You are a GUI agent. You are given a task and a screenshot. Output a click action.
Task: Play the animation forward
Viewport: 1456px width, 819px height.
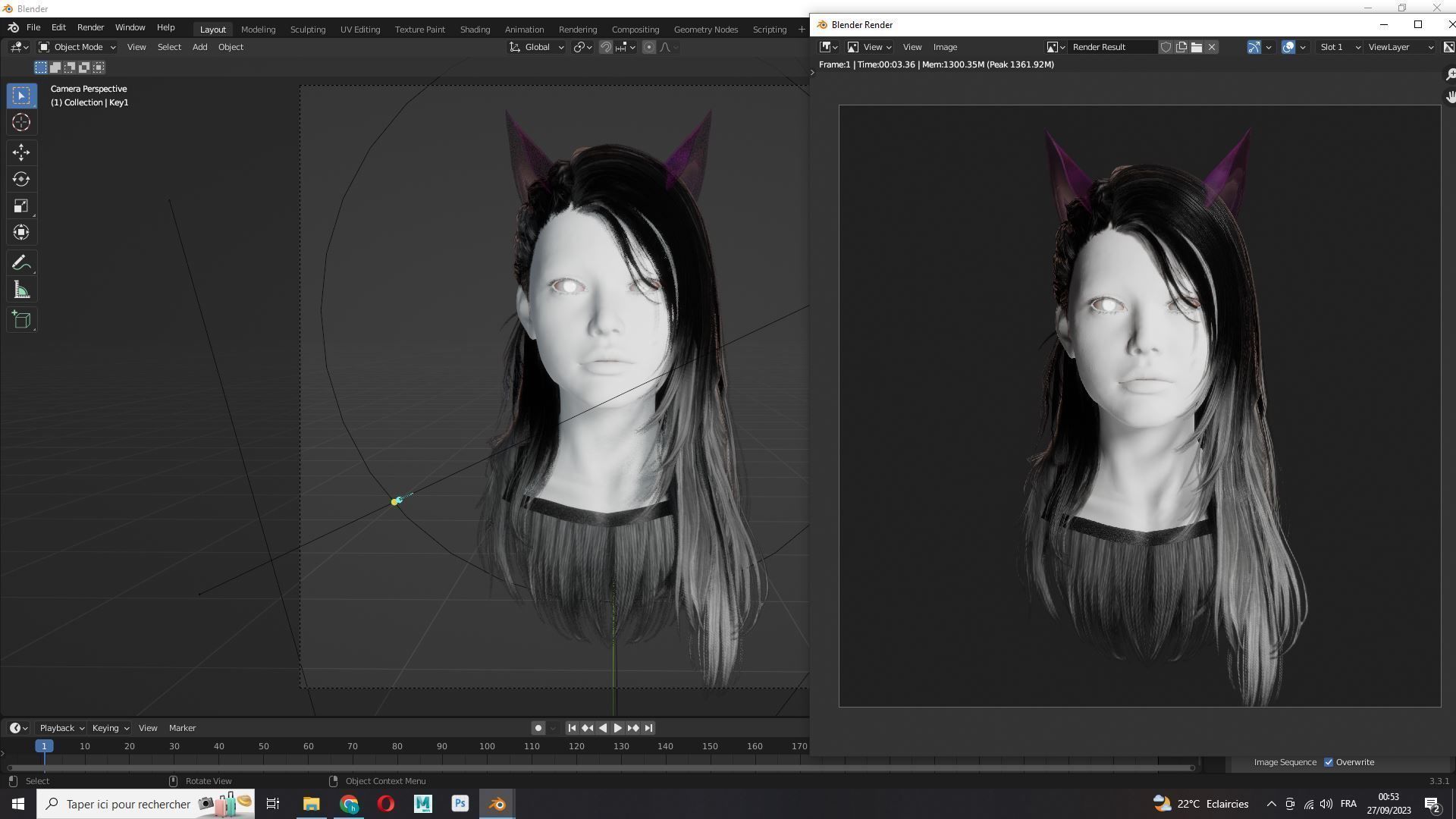coord(617,728)
